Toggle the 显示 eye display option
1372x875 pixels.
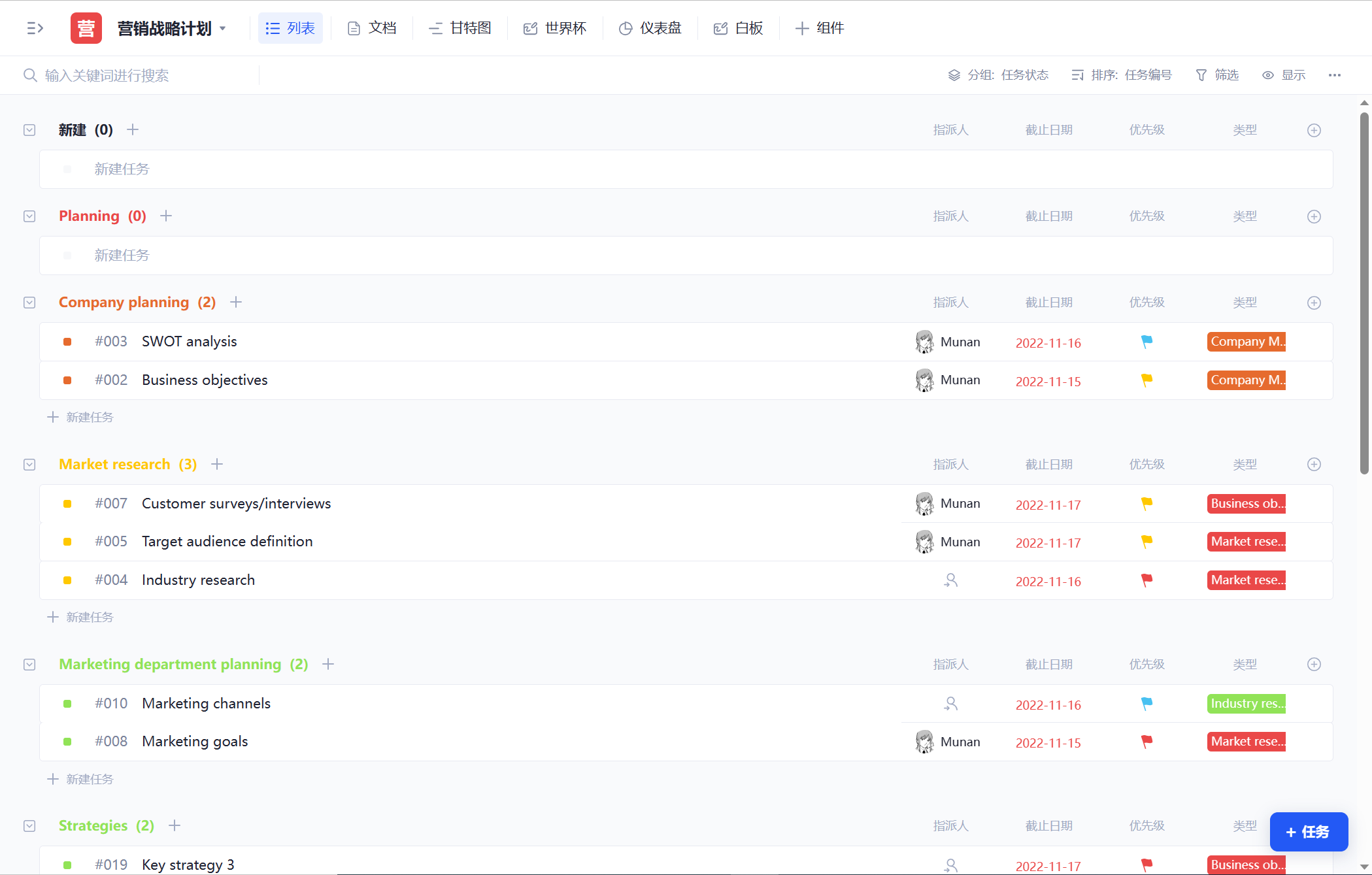tap(1283, 75)
